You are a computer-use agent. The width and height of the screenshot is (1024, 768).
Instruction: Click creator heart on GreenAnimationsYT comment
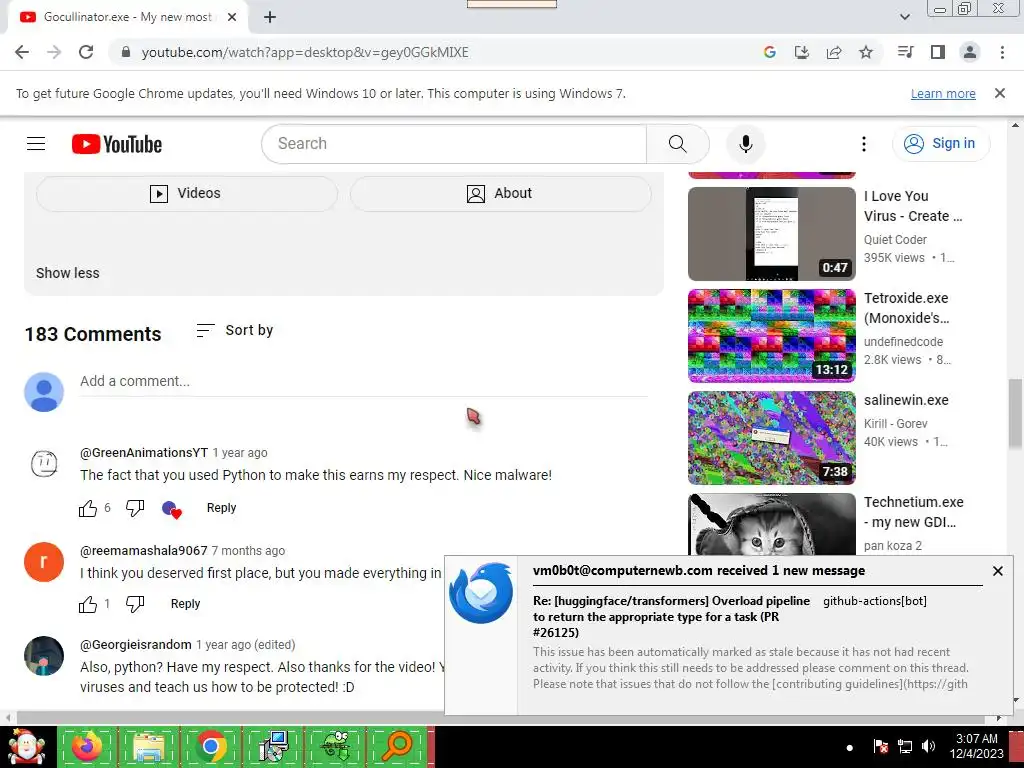pos(171,509)
